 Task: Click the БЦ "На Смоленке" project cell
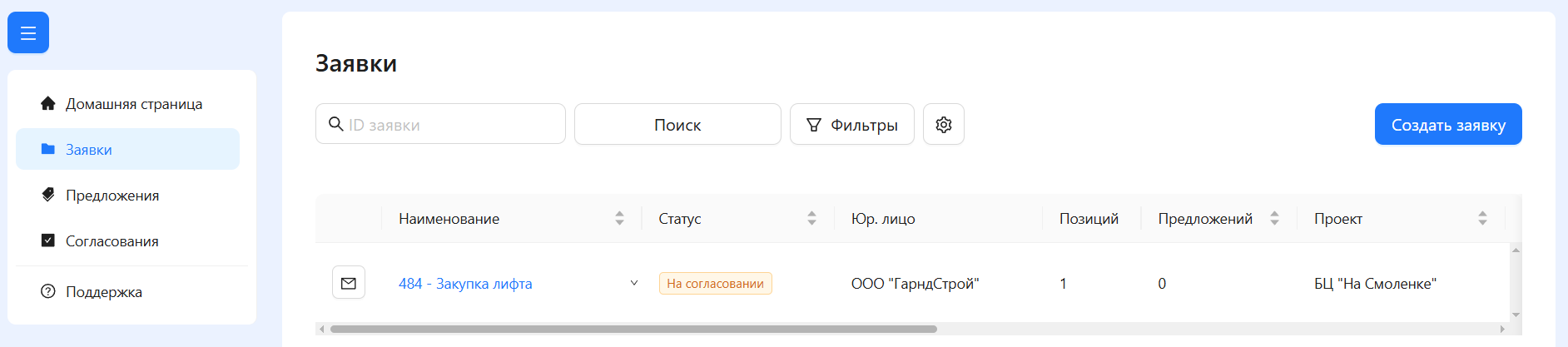[1375, 284]
